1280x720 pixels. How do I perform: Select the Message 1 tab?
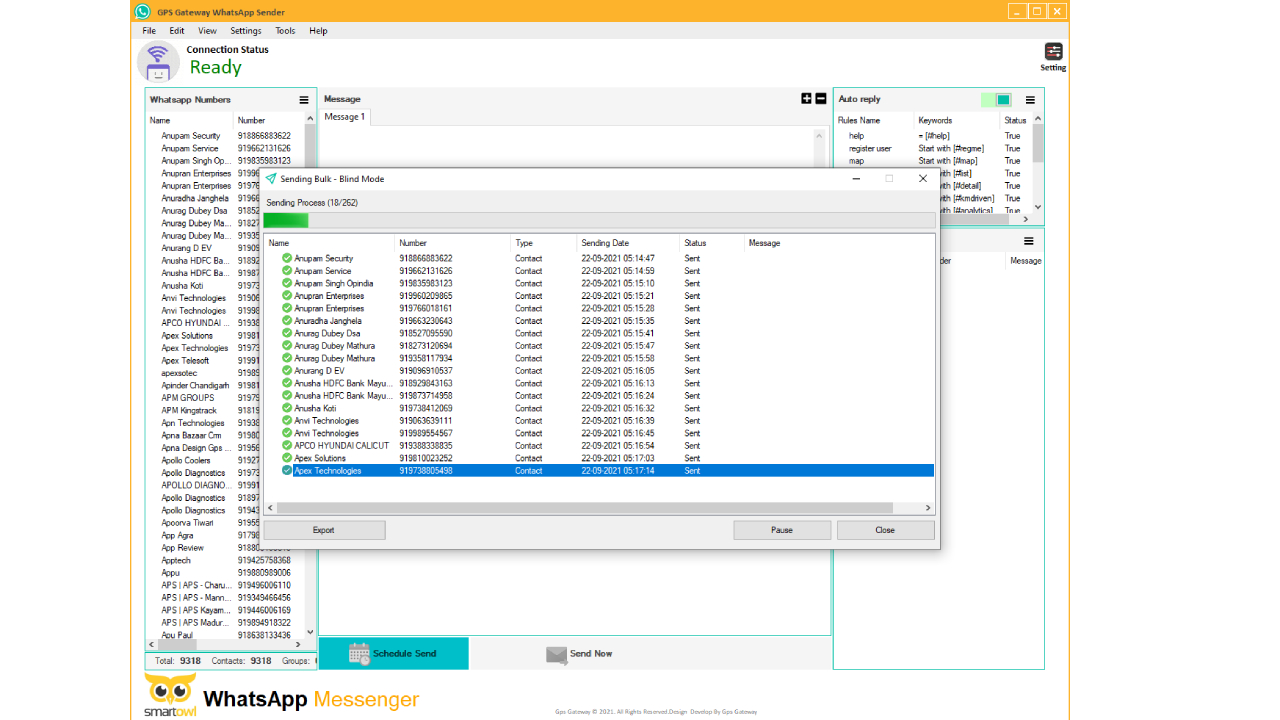pos(345,117)
